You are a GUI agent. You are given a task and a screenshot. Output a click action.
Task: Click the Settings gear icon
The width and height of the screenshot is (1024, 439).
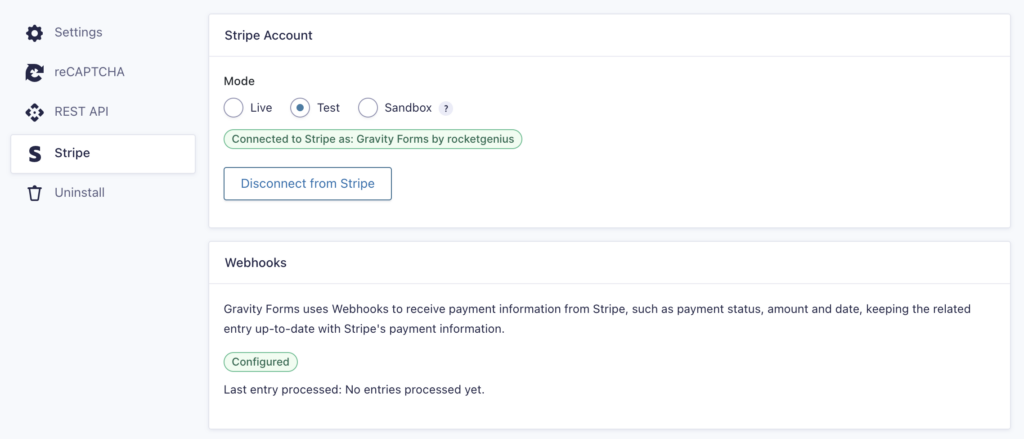(x=34, y=33)
